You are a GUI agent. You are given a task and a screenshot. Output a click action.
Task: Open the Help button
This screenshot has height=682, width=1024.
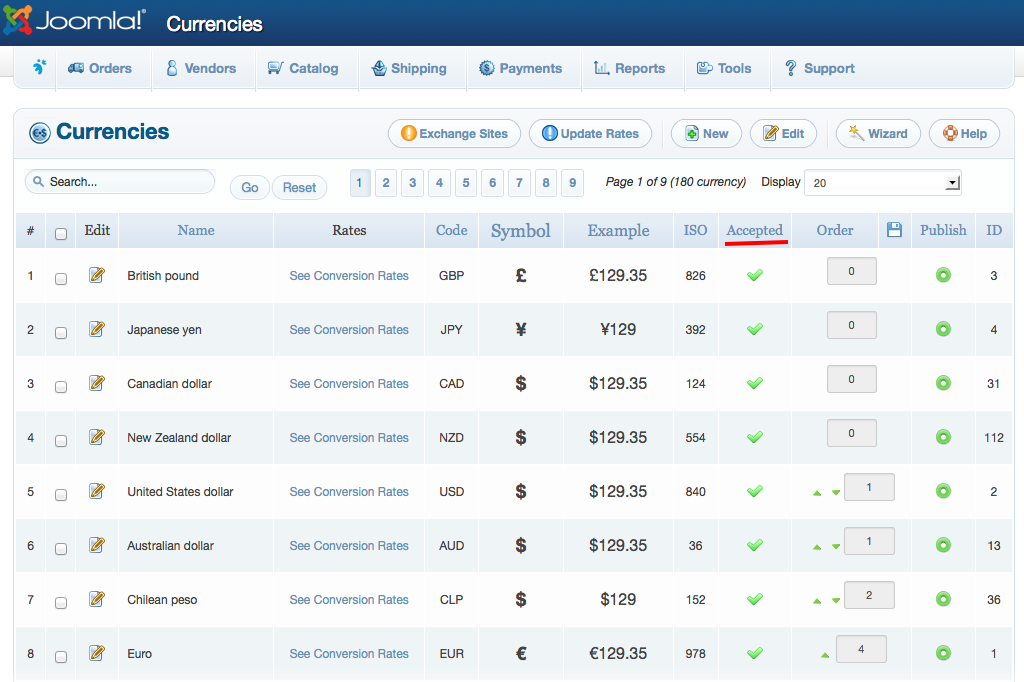[965, 133]
